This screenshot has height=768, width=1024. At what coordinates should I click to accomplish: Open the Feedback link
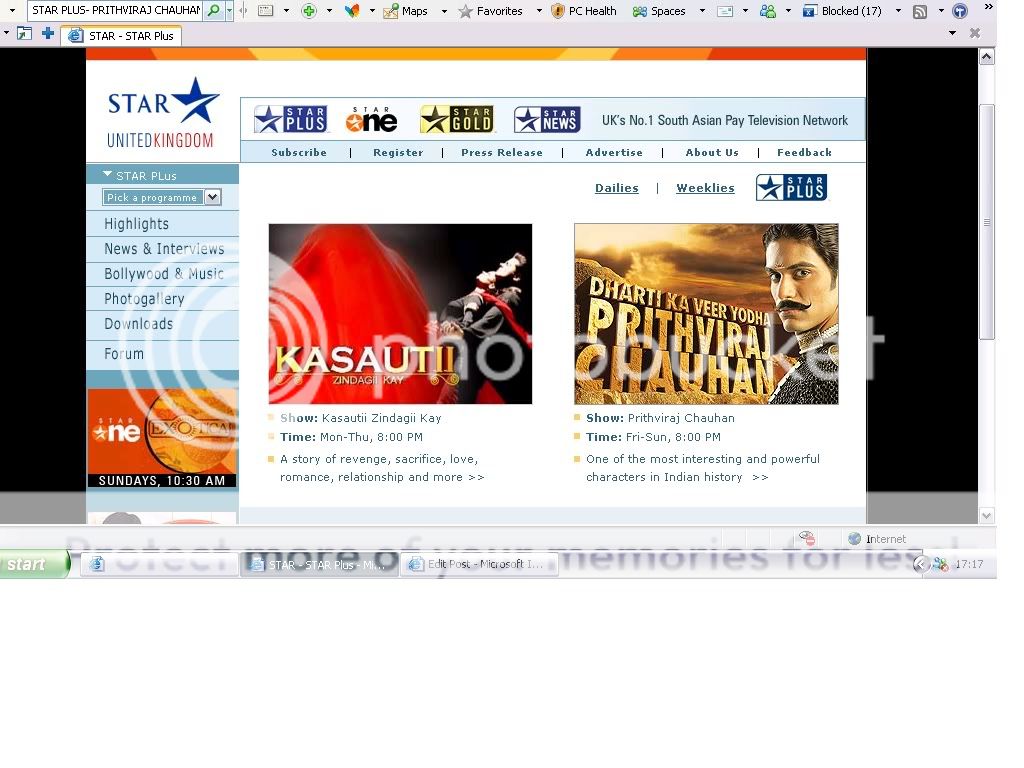[804, 152]
